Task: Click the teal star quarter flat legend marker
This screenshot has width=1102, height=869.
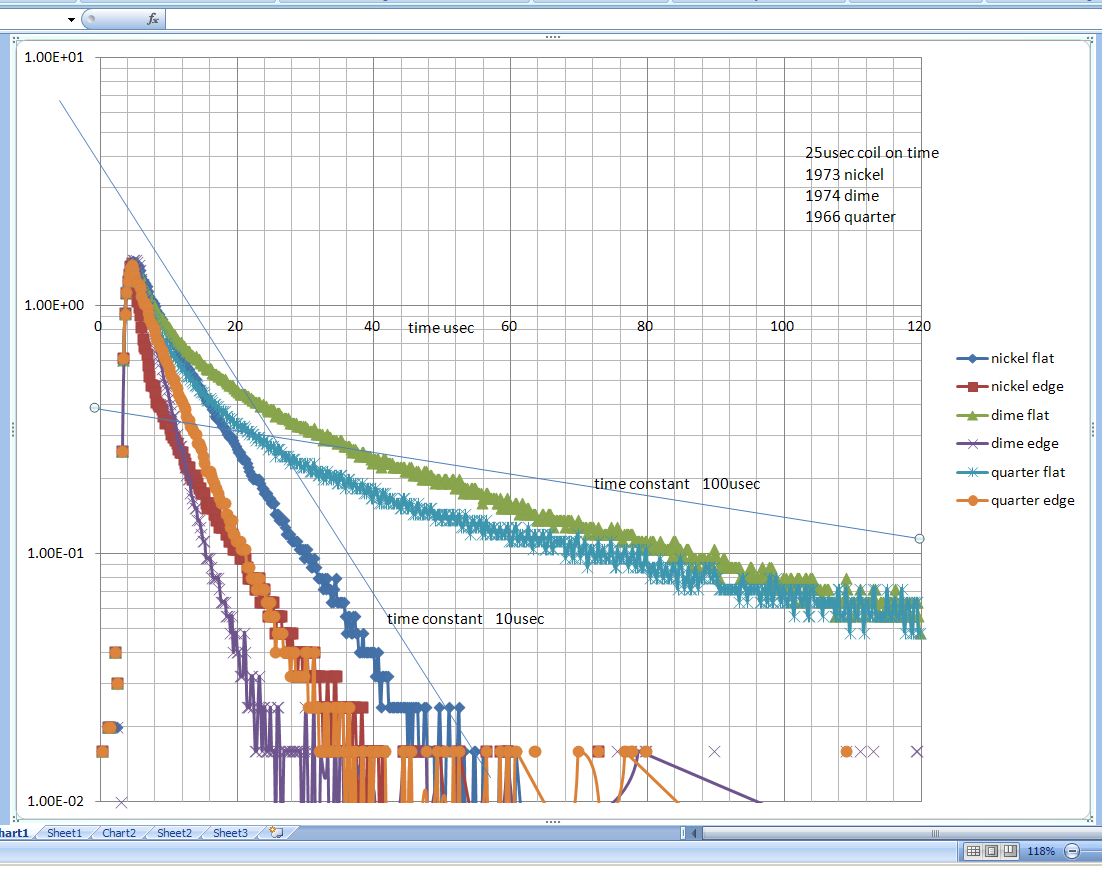Action: point(973,472)
